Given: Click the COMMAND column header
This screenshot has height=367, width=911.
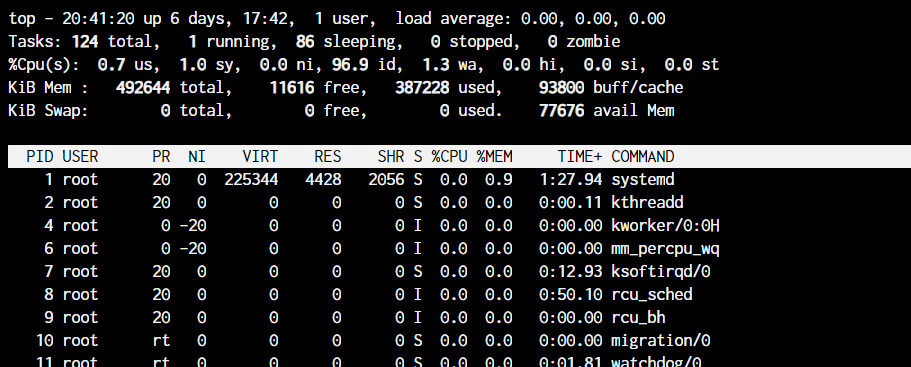Looking at the screenshot, I should point(643,157).
